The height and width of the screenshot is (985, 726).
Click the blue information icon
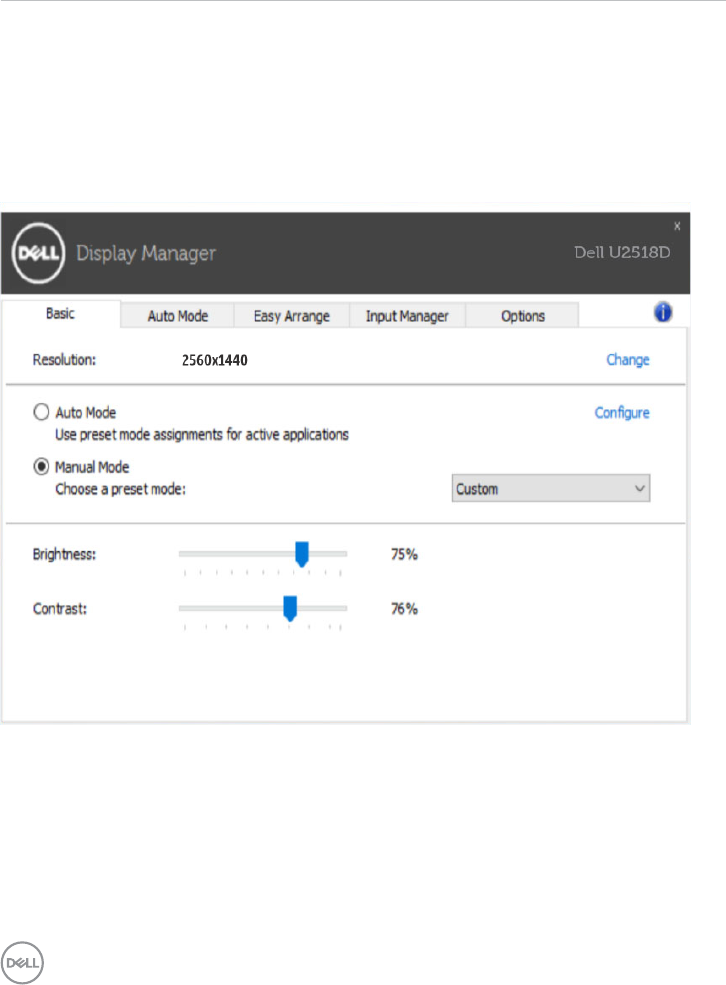point(662,313)
